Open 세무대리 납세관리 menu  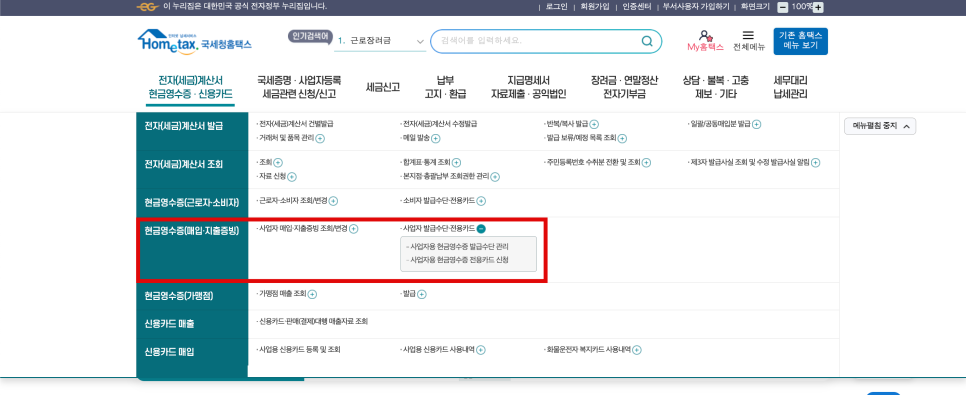[790, 88]
